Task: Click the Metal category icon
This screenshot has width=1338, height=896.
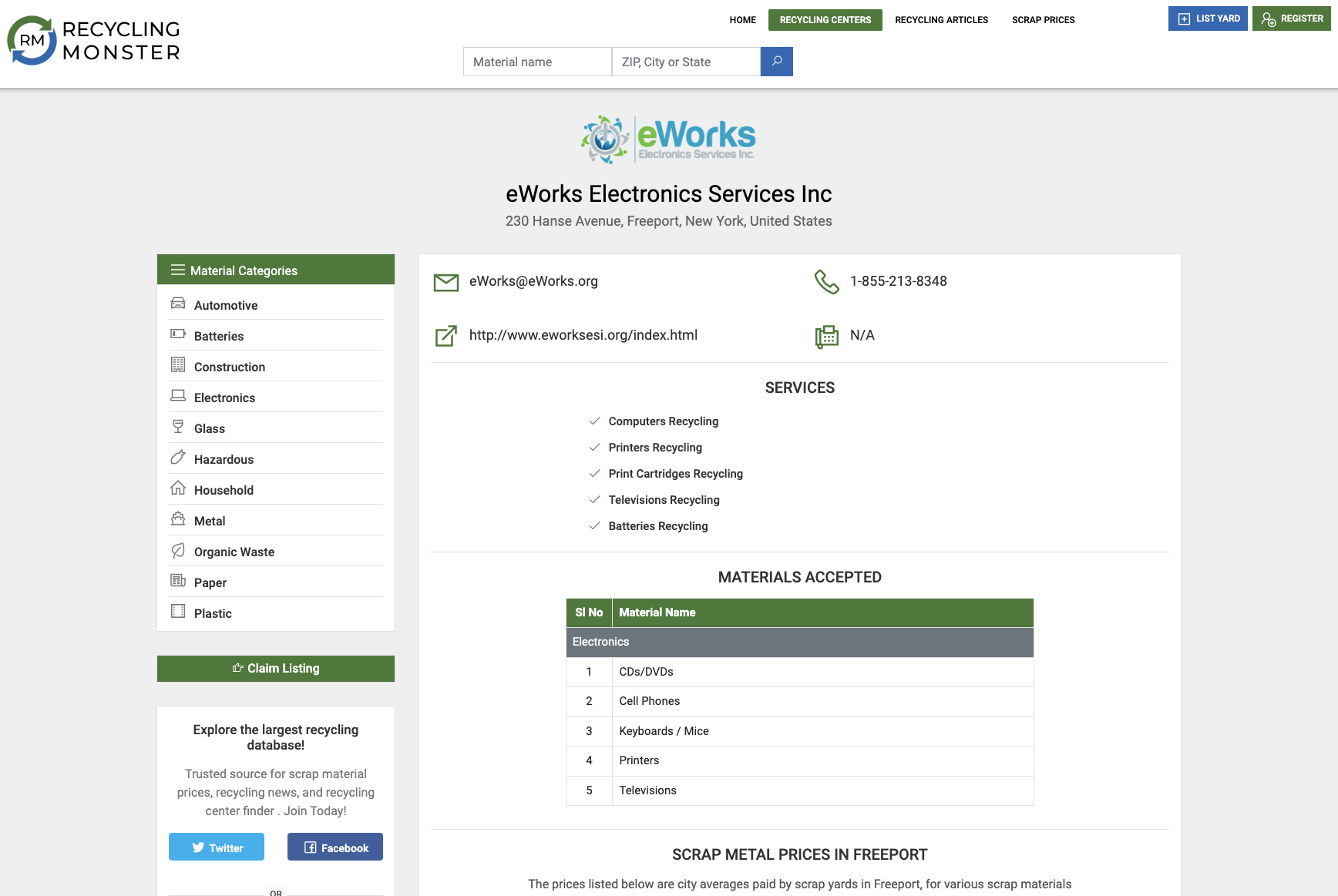Action: click(178, 518)
